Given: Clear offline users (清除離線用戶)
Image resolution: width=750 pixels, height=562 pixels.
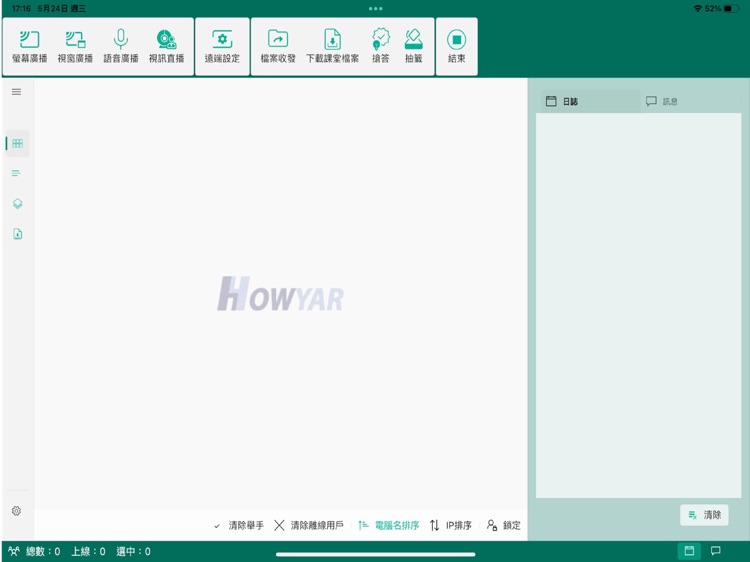Looking at the screenshot, I should pyautogui.click(x=309, y=526).
